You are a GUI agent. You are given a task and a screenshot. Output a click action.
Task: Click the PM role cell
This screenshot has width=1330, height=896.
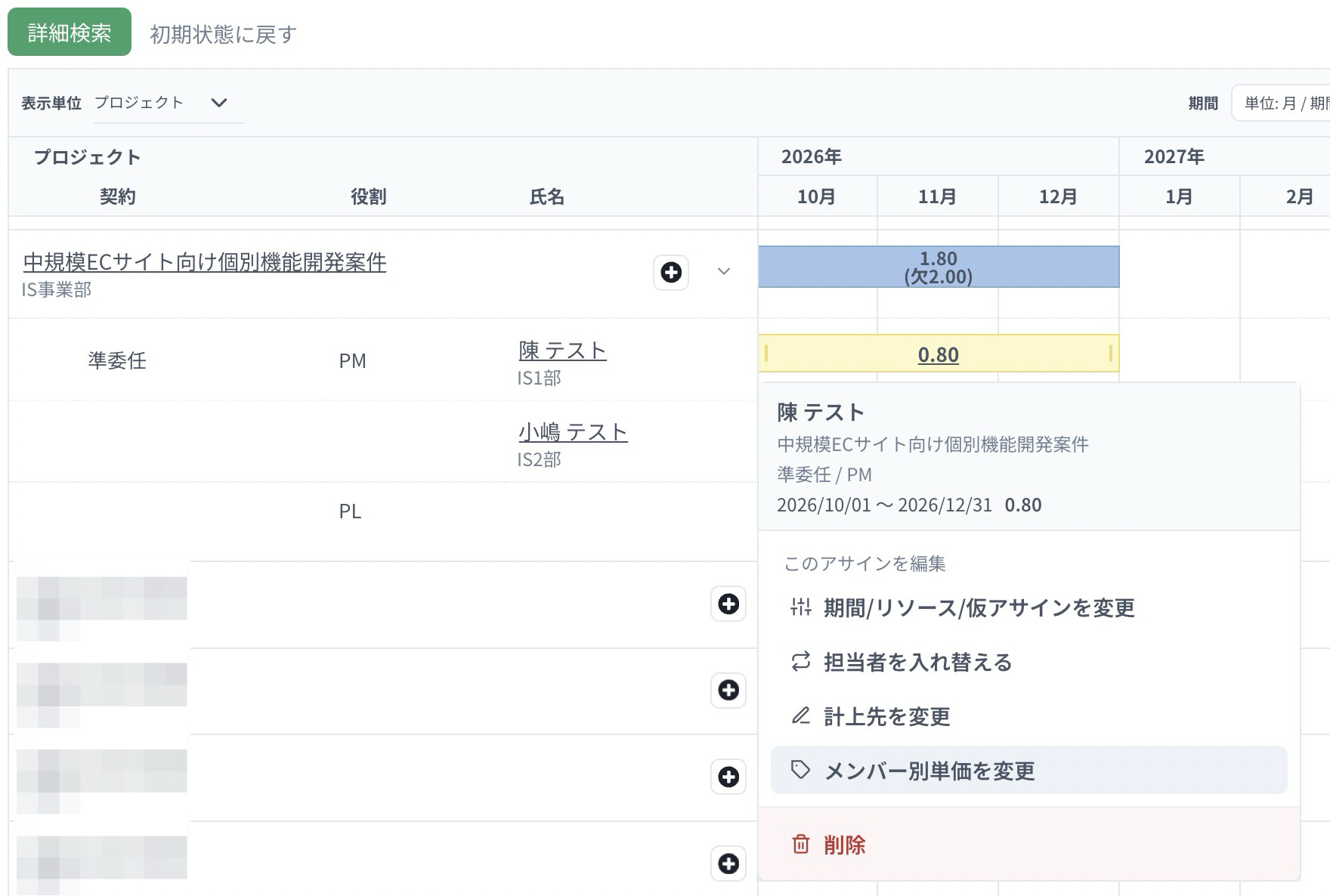353,361
